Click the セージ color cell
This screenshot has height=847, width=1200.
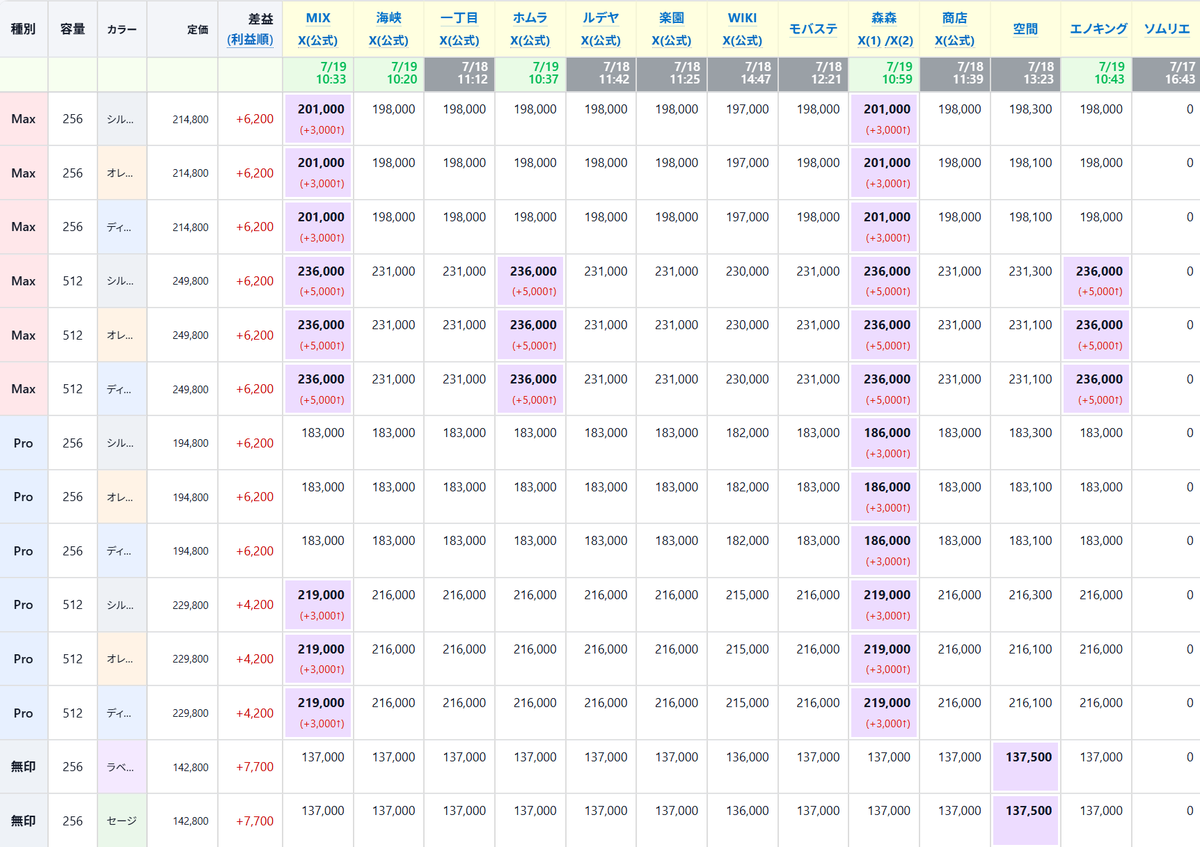coord(122,820)
